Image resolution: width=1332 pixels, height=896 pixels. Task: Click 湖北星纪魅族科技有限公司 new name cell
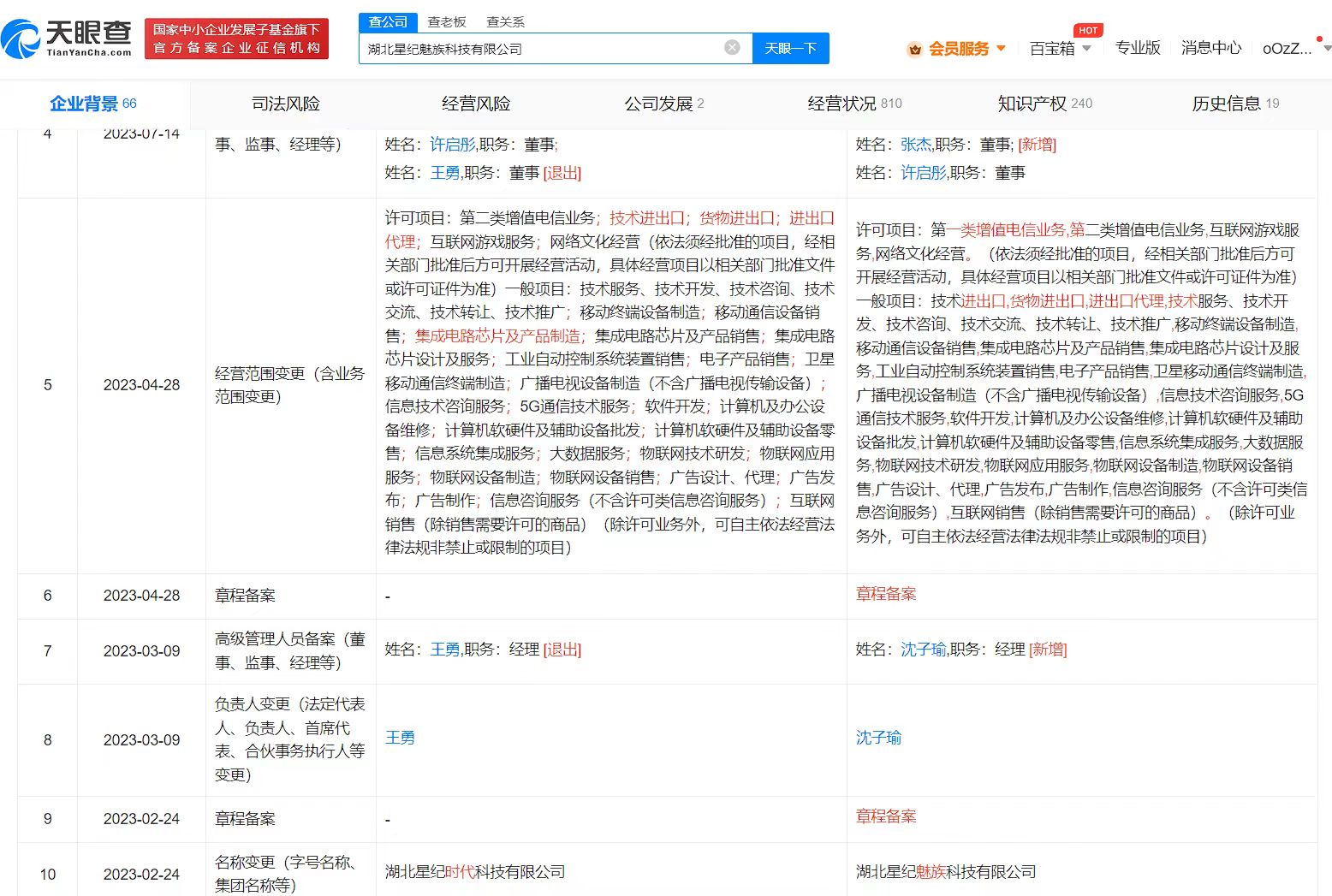tap(946, 872)
